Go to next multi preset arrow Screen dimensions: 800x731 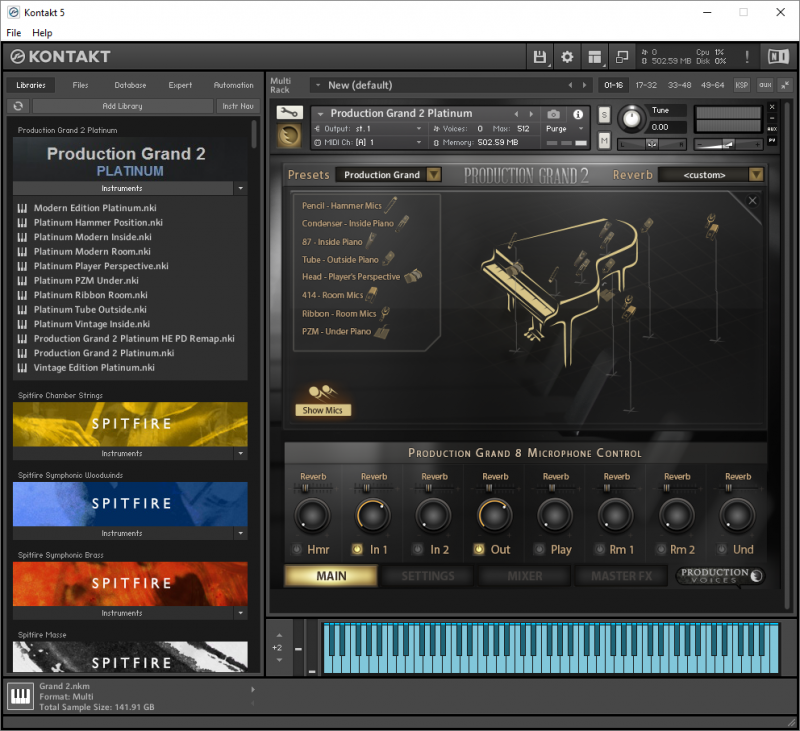pyautogui.click(x=585, y=85)
